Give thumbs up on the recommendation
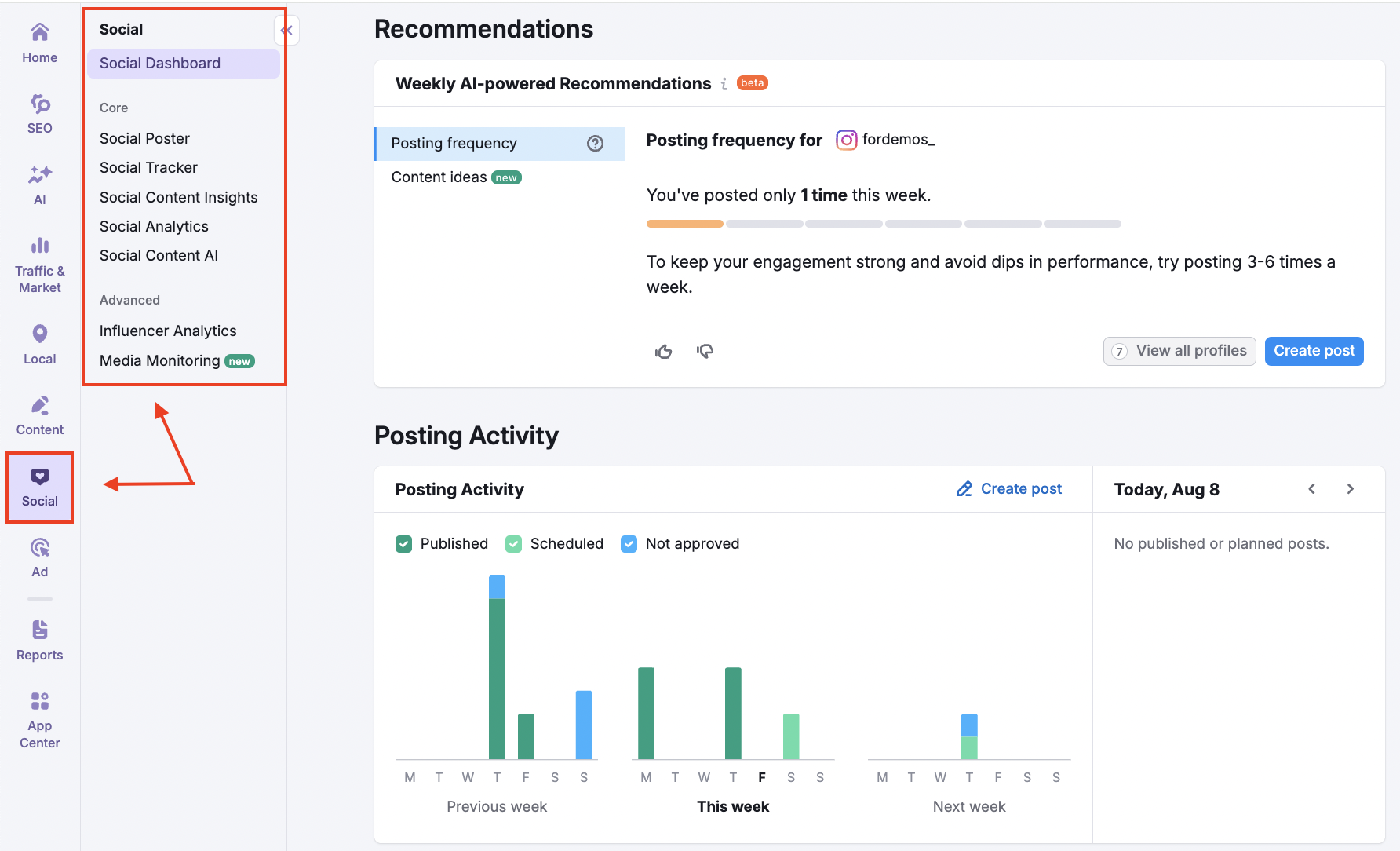The width and height of the screenshot is (1400, 851). coord(664,351)
